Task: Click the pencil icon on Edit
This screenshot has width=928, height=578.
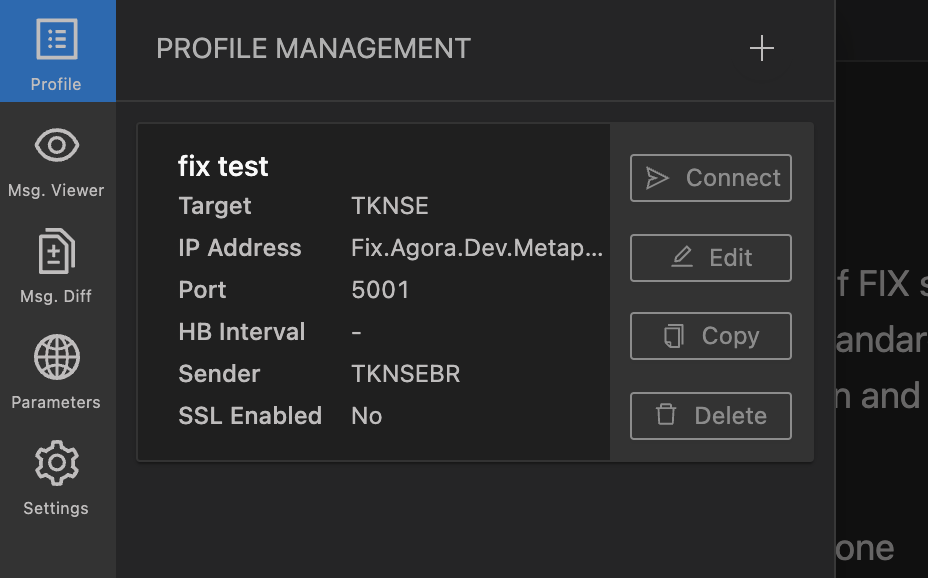Action: point(681,257)
